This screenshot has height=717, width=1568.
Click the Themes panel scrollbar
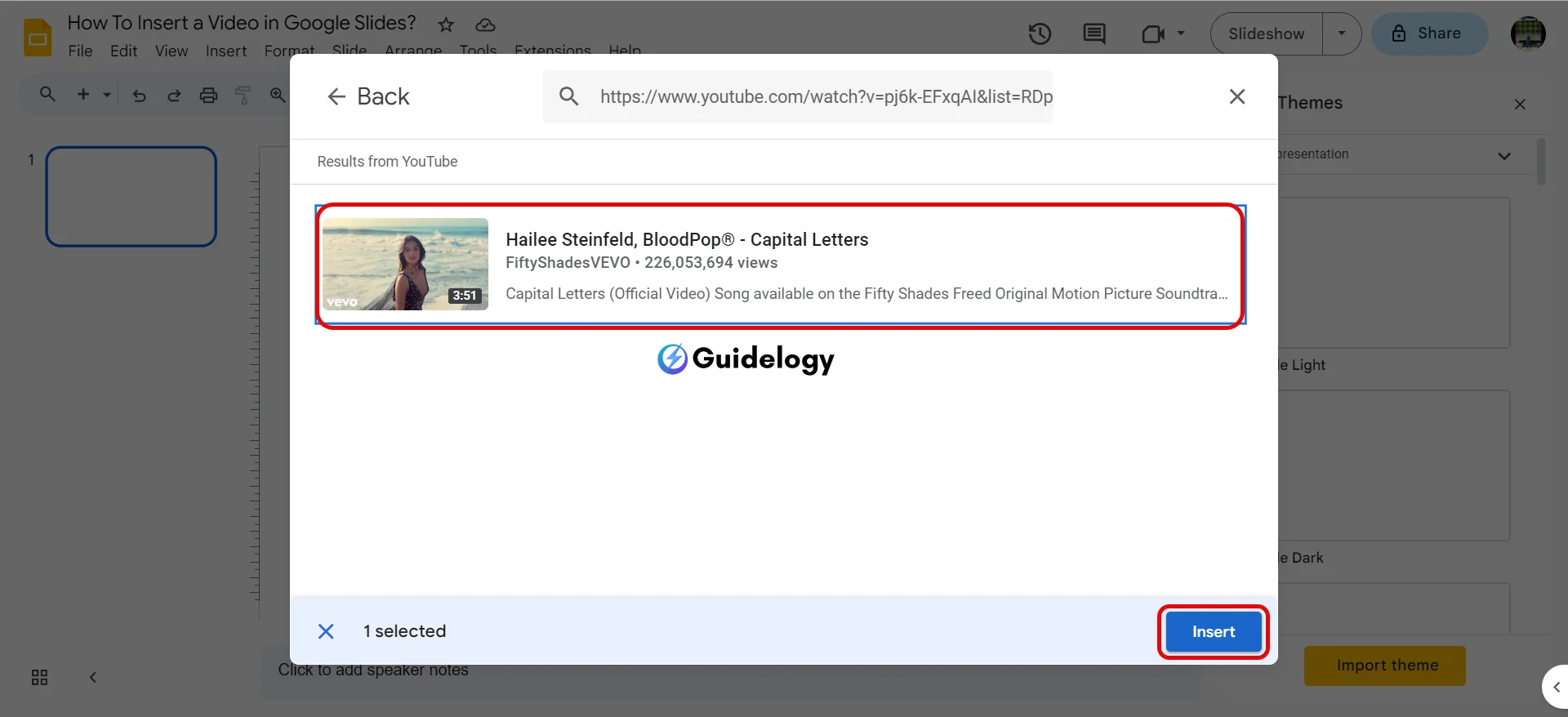point(1541,162)
